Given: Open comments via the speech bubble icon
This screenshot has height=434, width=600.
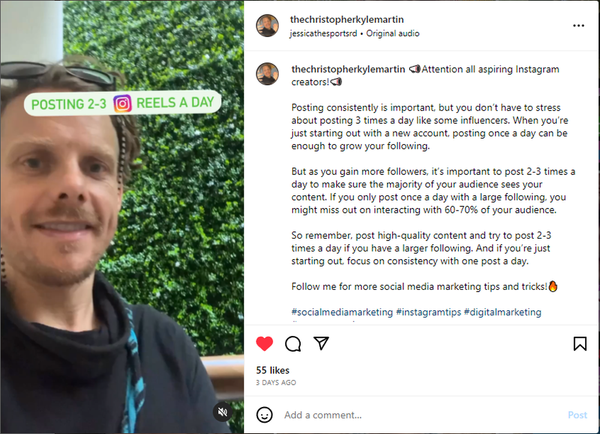Looking at the screenshot, I should coord(293,344).
